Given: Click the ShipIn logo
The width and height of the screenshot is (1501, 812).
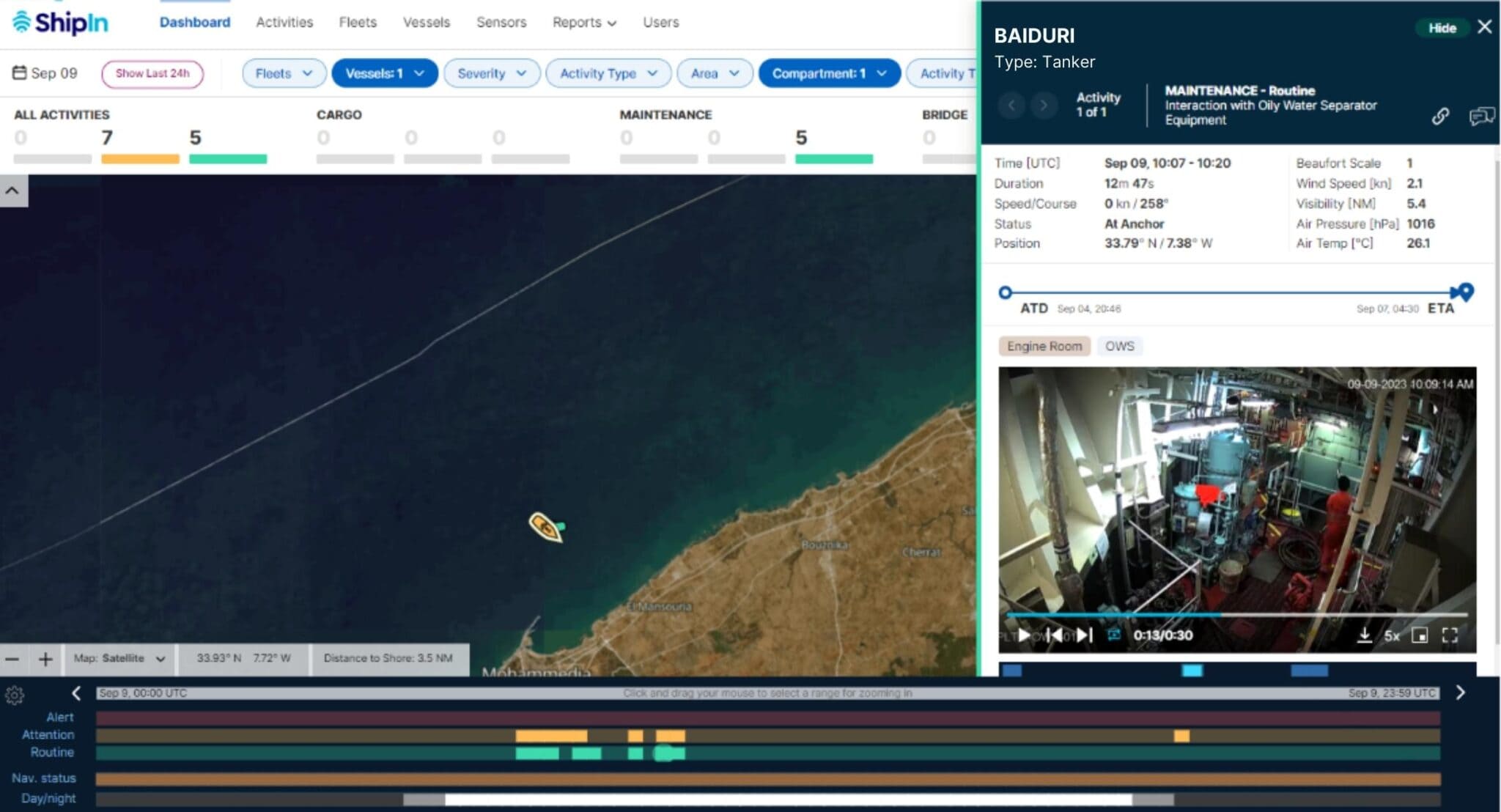Looking at the screenshot, I should [x=62, y=23].
